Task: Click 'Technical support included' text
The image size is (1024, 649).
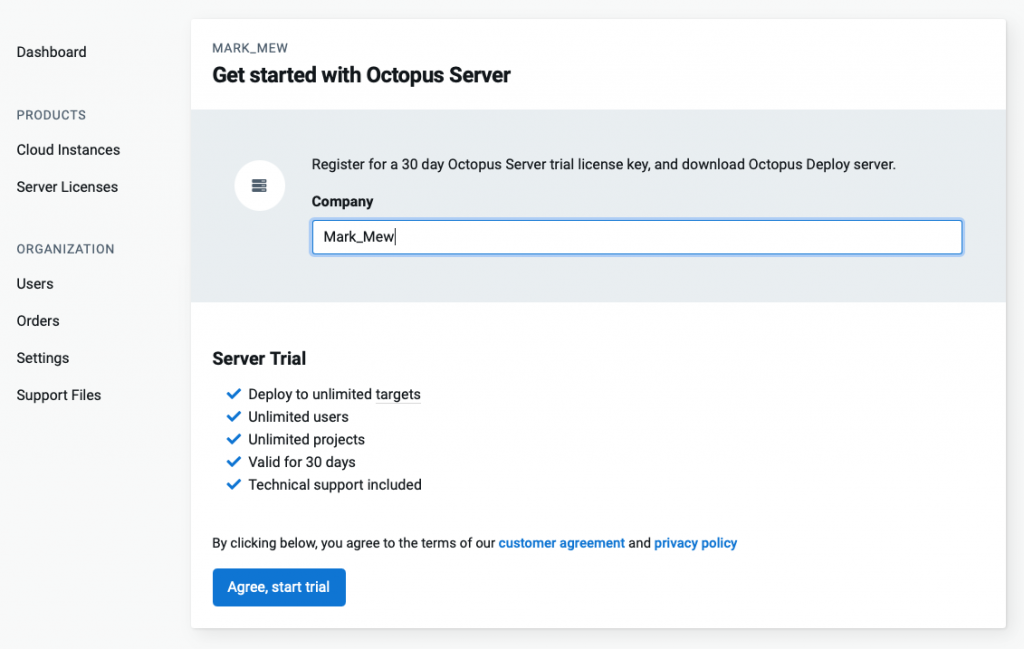Action: click(335, 485)
